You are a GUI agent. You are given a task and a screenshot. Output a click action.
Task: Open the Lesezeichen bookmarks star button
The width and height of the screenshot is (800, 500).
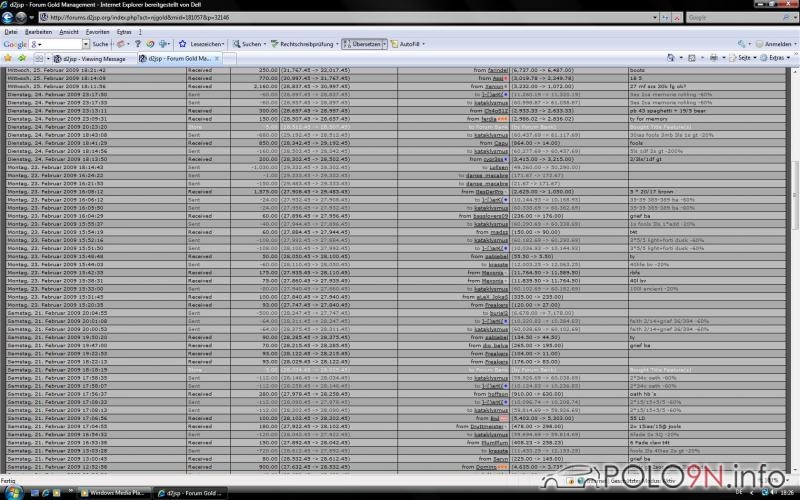pyautogui.click(x=202, y=45)
